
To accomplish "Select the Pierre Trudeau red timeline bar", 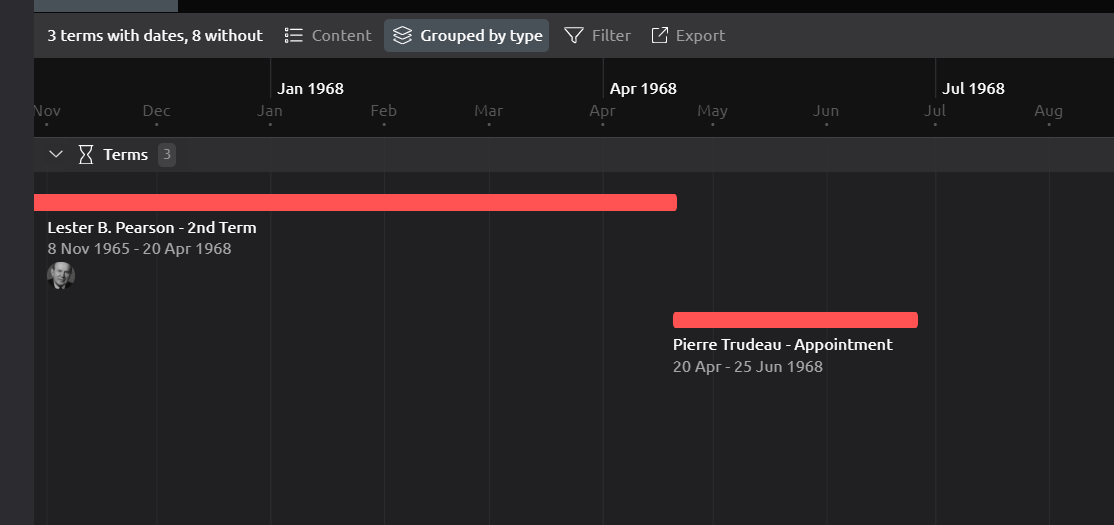I will click(795, 320).
